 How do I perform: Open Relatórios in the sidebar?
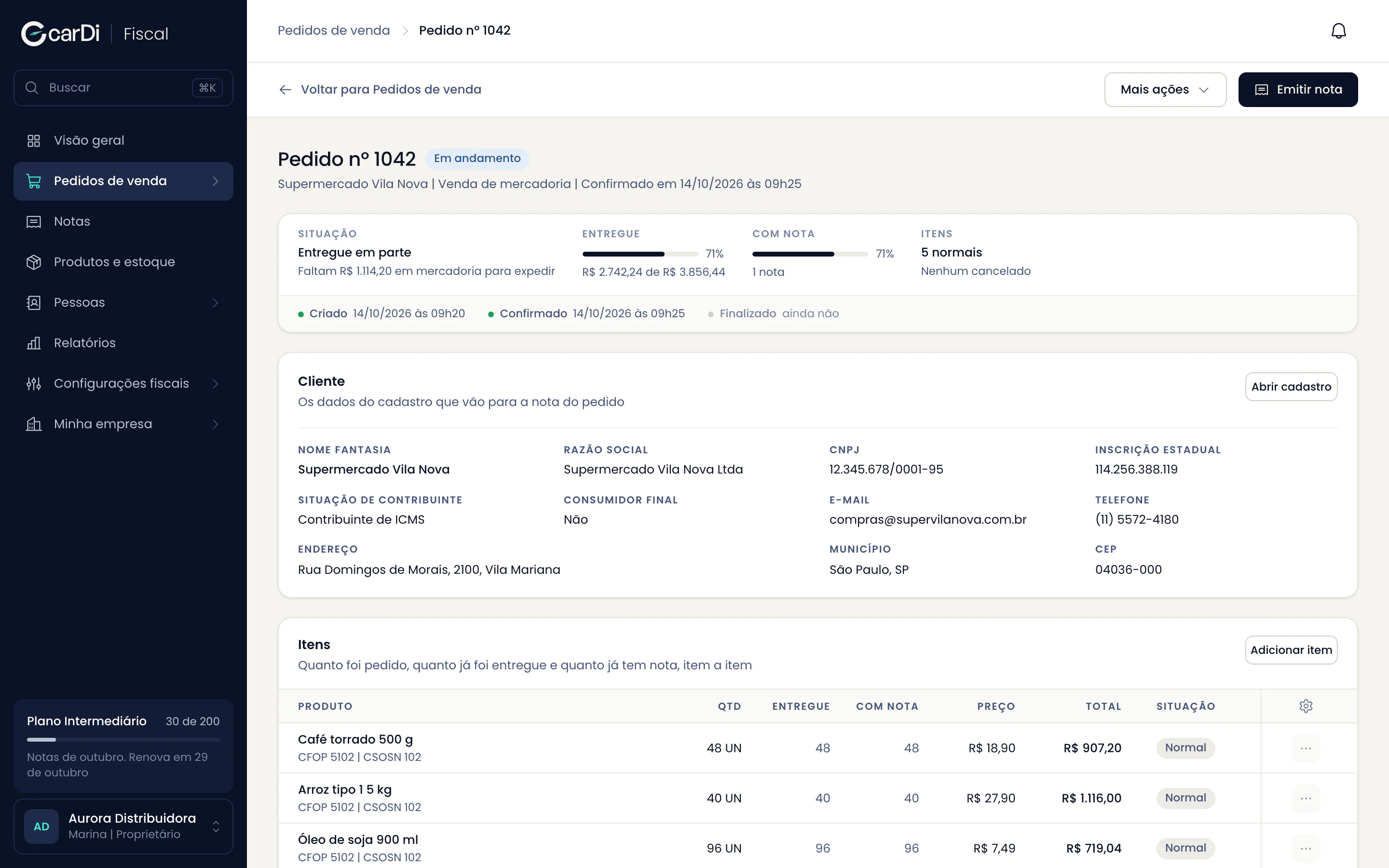(x=123, y=343)
